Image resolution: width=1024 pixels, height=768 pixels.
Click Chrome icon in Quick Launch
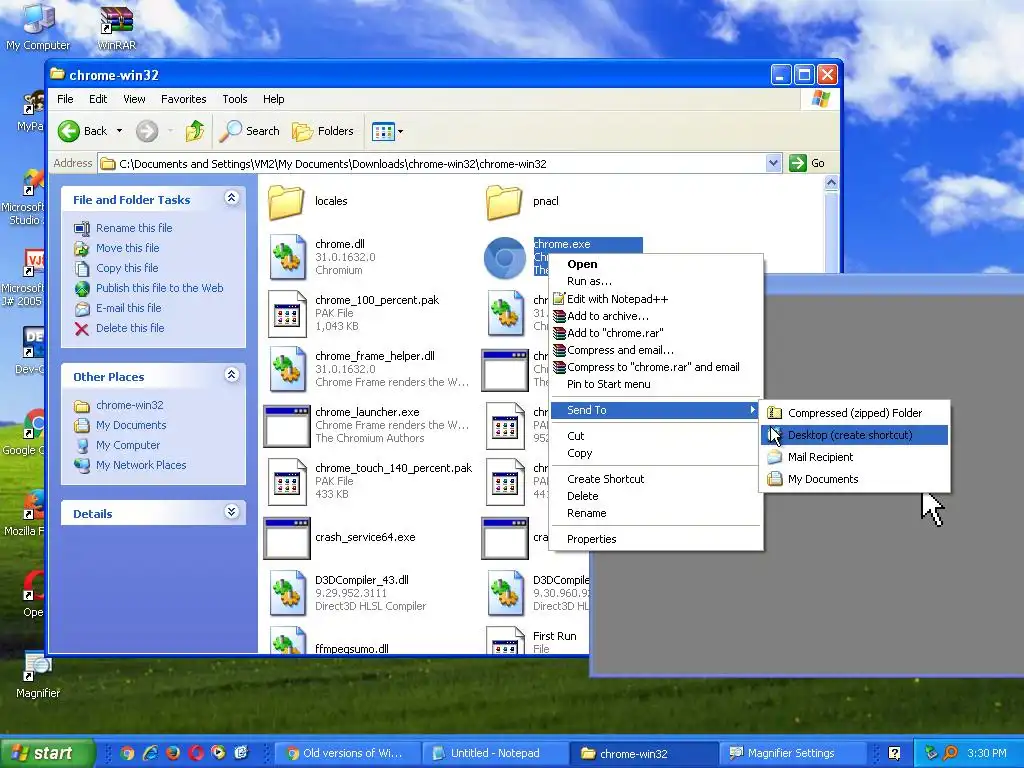tap(127, 753)
